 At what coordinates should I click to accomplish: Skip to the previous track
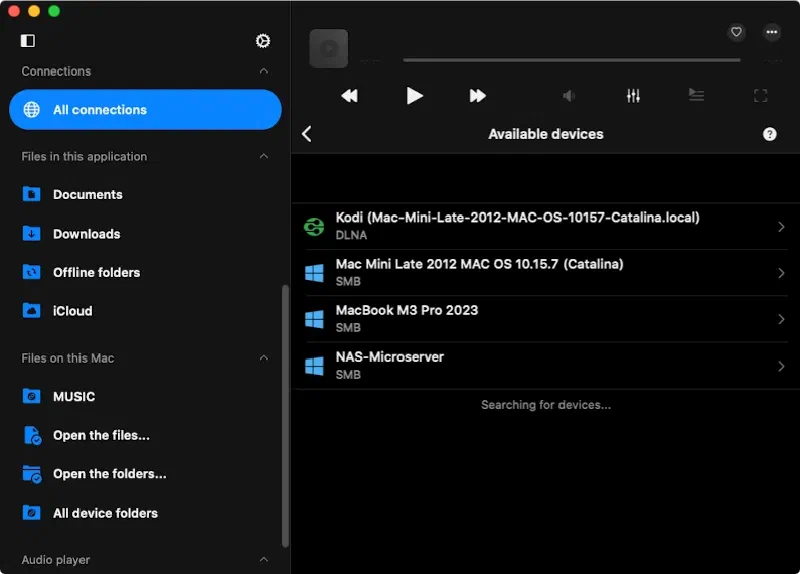tap(349, 96)
